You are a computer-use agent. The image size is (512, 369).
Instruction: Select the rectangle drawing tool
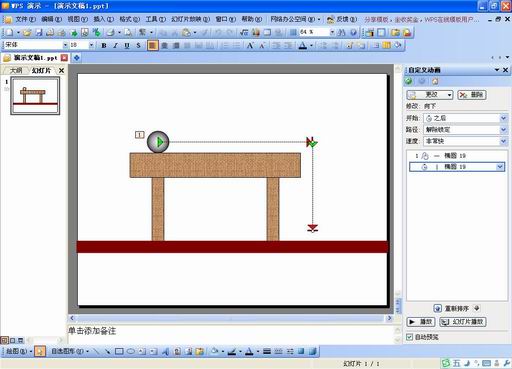tap(119, 351)
